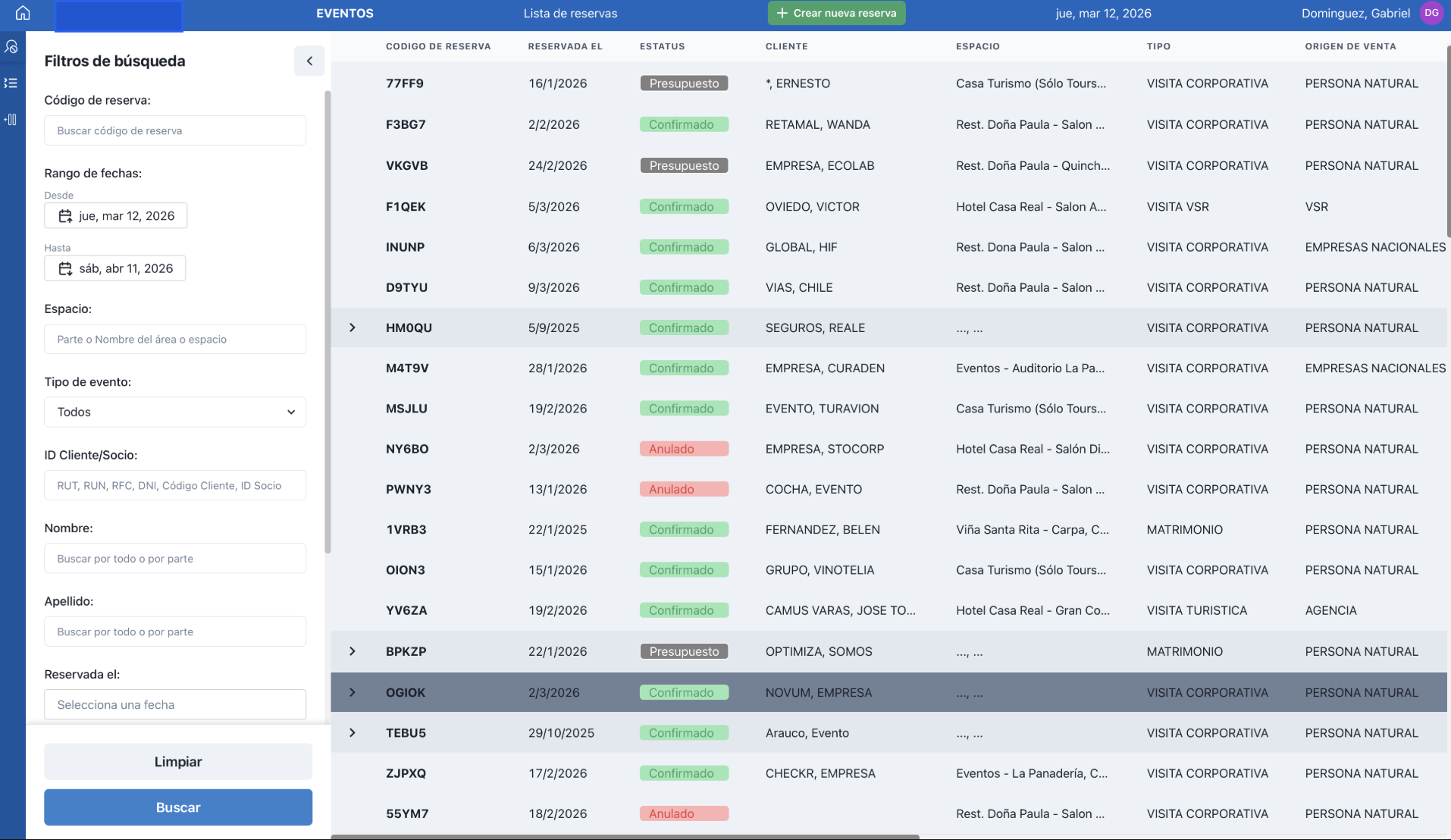
Task: Click Crear nueva reserva button
Action: pyautogui.click(x=836, y=13)
